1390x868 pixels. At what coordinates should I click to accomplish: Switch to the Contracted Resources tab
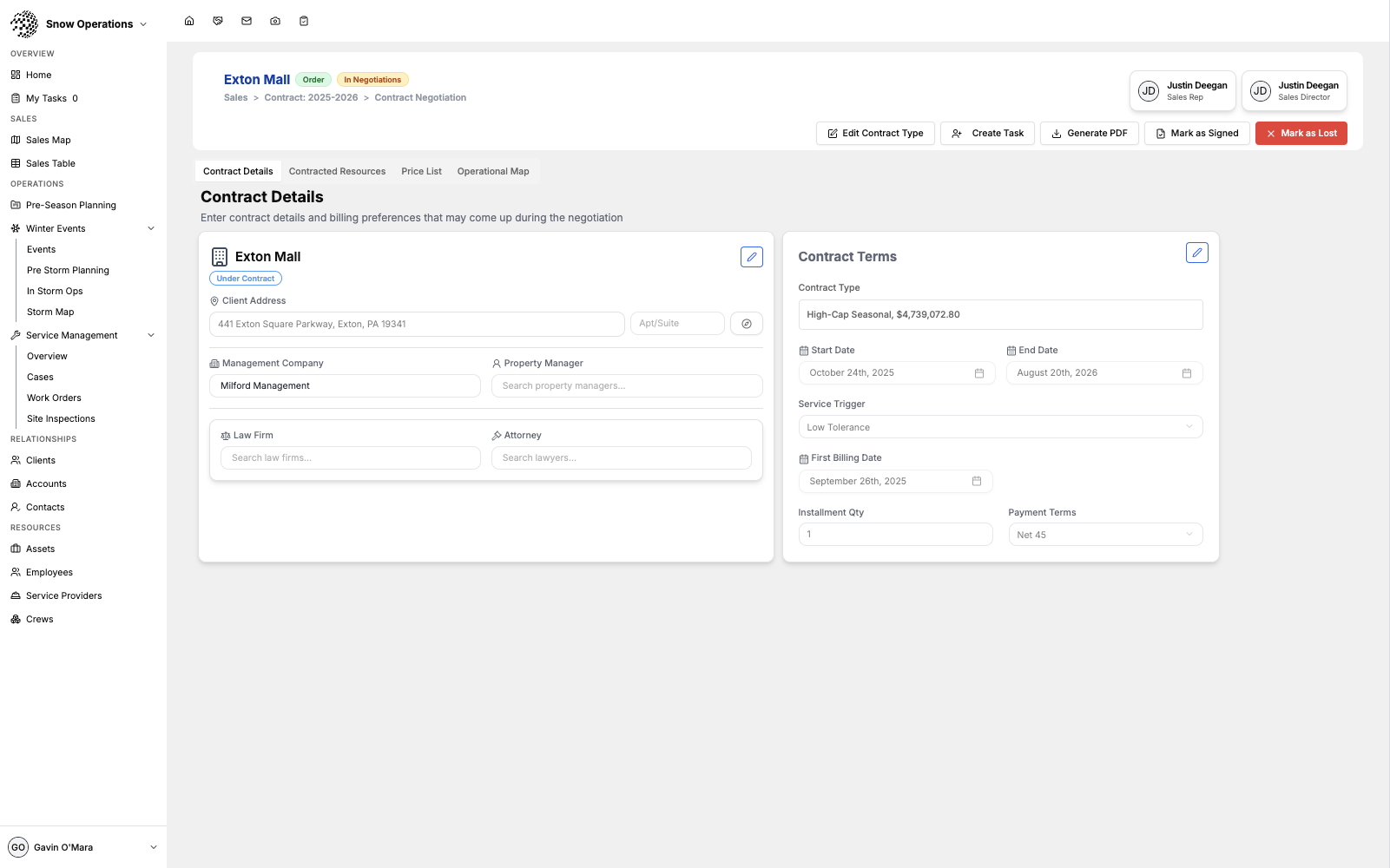337,171
